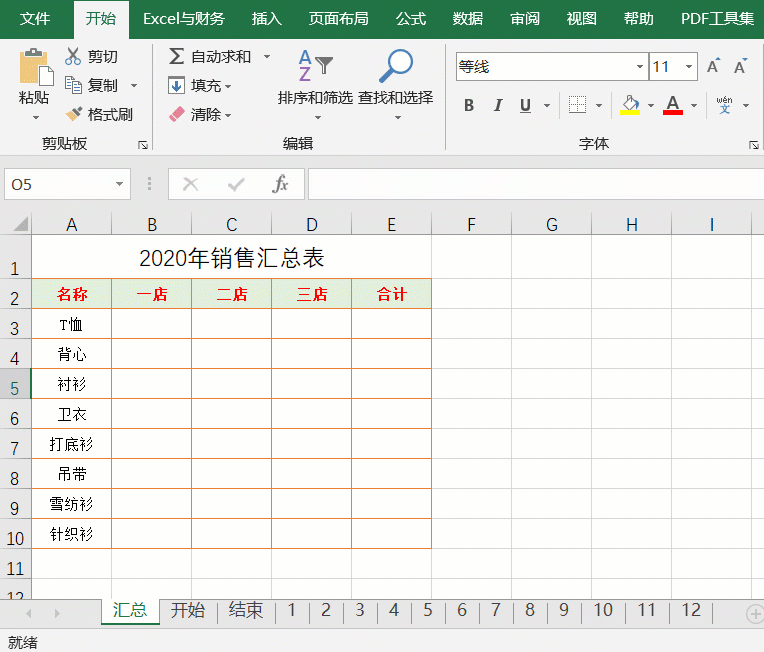Select the 雪纺衫 cell
This screenshot has height=652, width=764.
pyautogui.click(x=72, y=504)
